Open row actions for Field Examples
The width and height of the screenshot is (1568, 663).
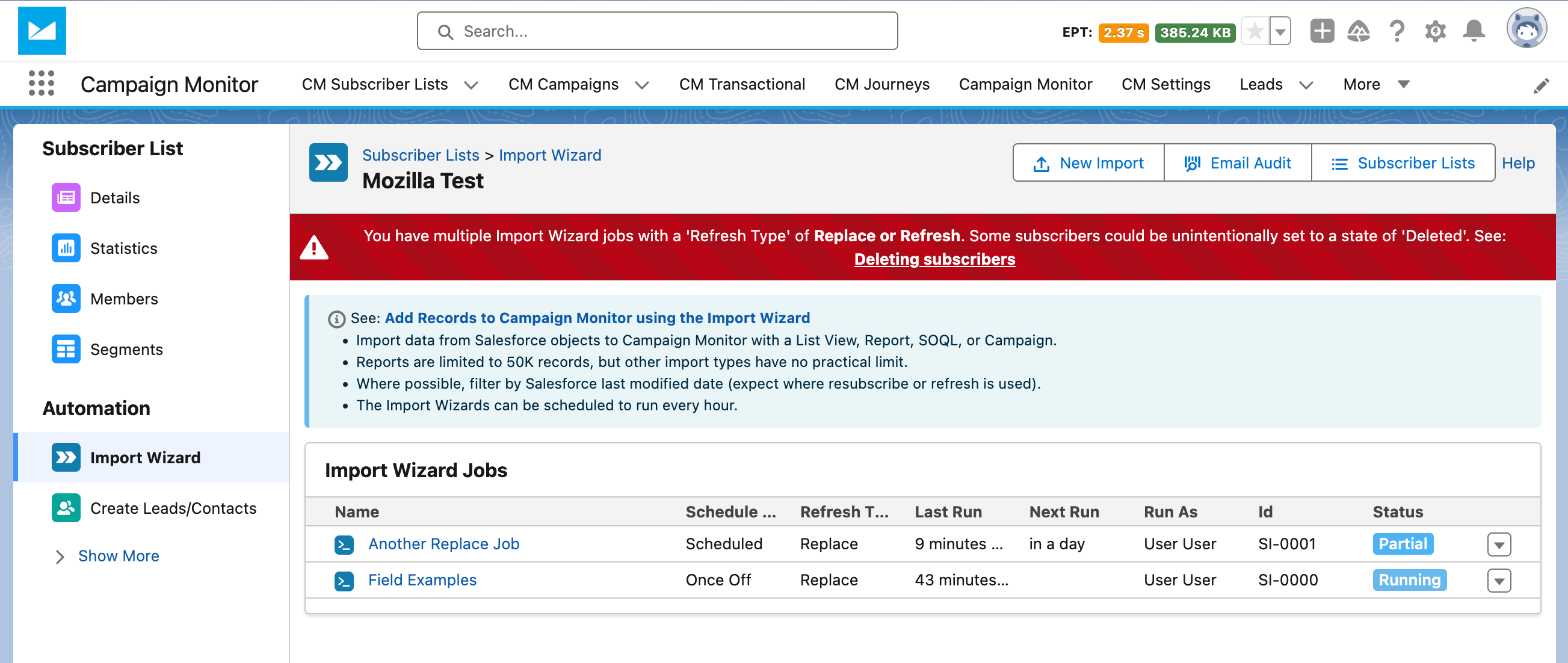(x=1499, y=581)
